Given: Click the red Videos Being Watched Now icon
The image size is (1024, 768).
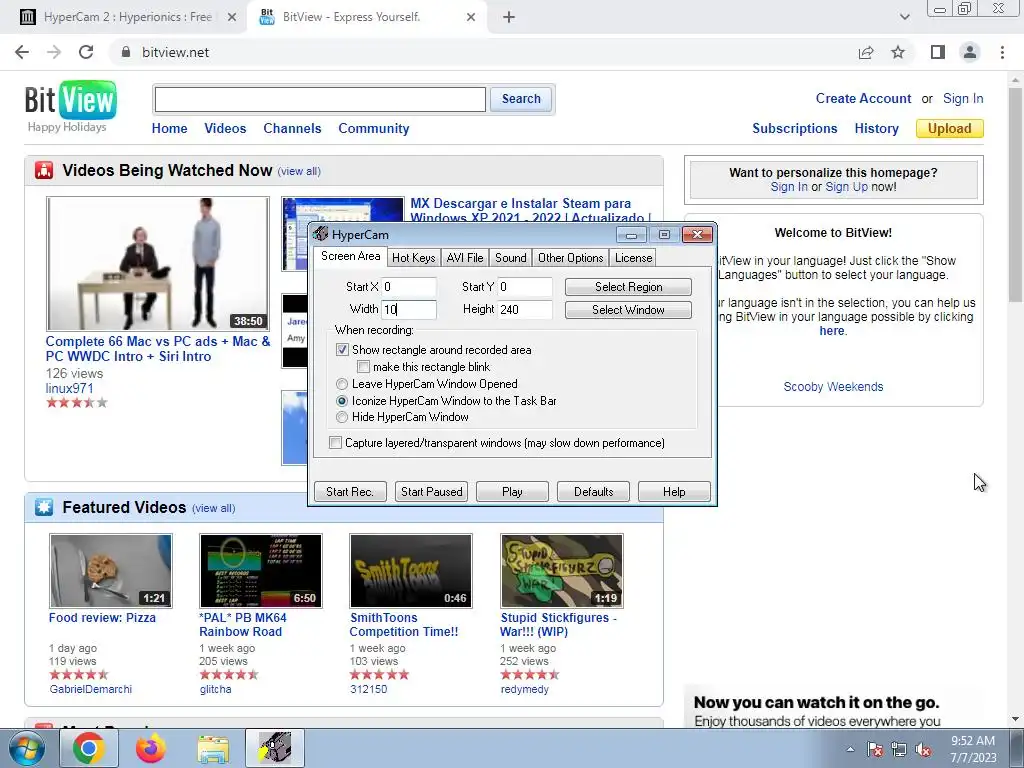Looking at the screenshot, I should (x=44, y=170).
